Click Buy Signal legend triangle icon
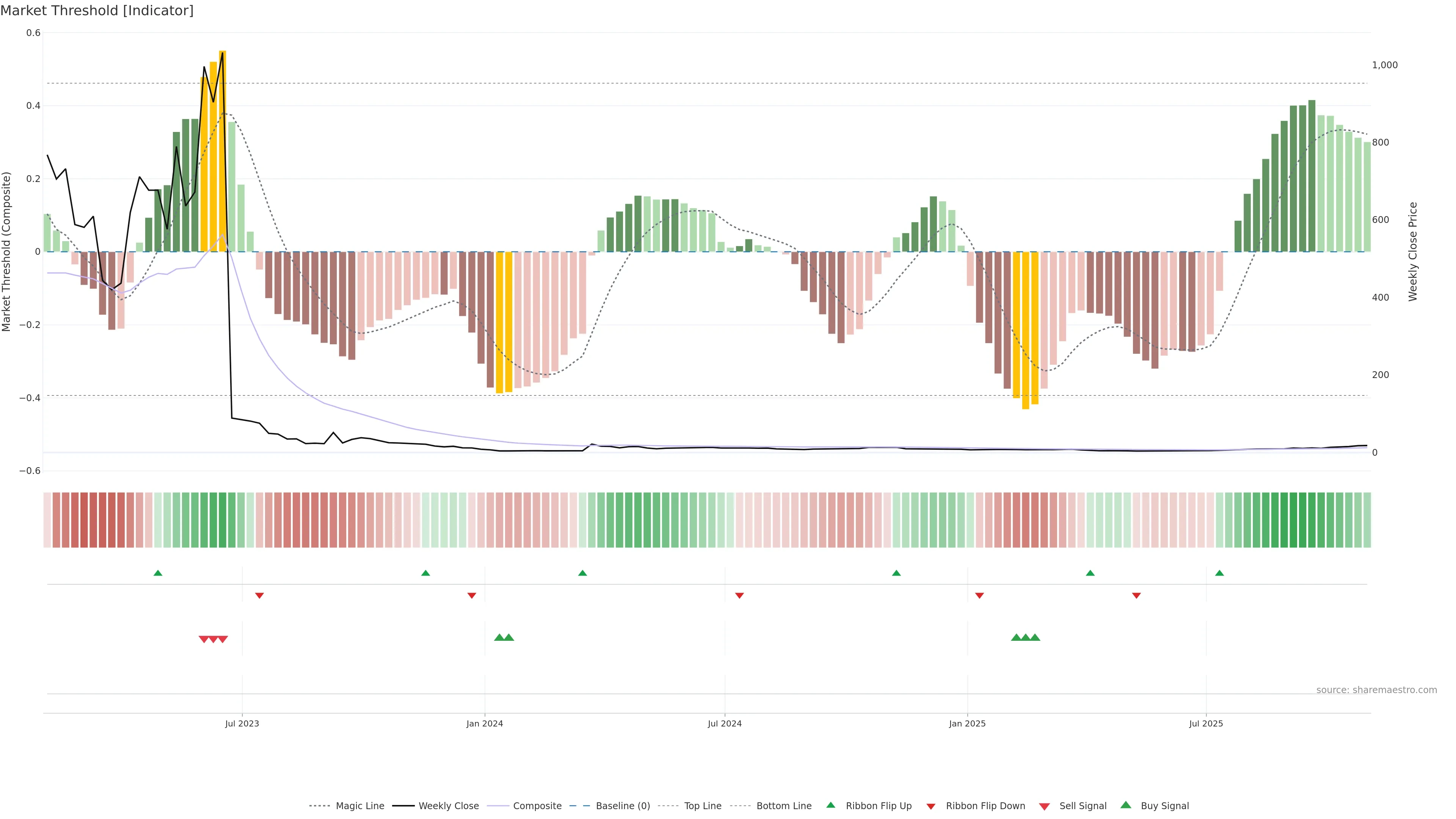1456x819 pixels. 1126,805
